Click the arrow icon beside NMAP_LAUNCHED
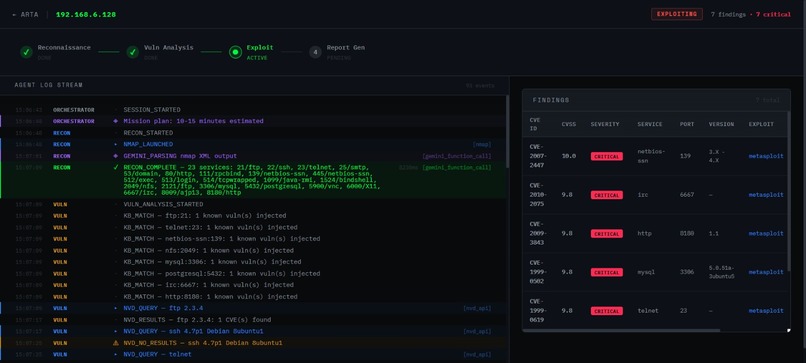This screenshot has height=363, width=806. 115,144
